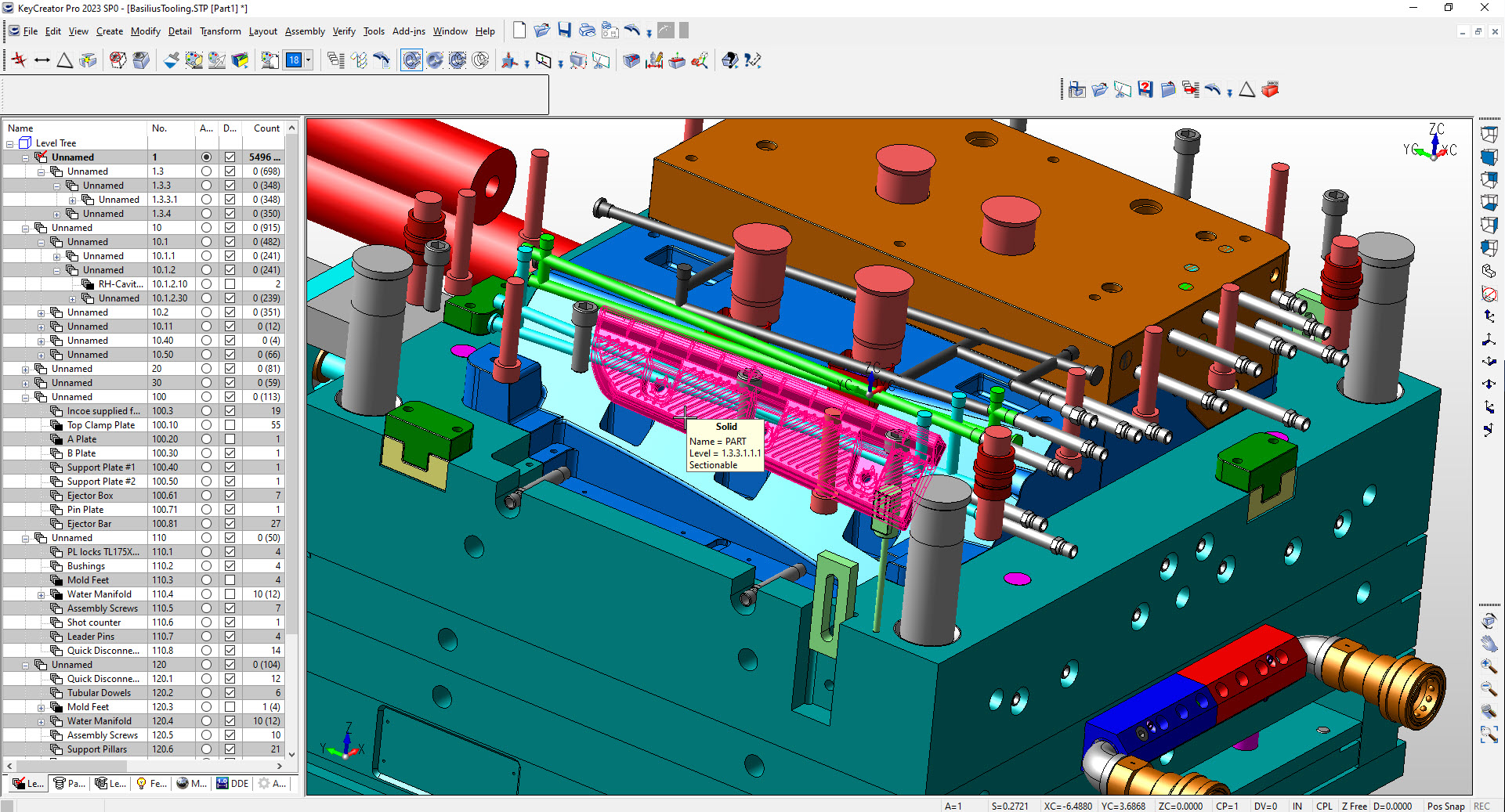Open the Assembly menu
Viewport: 1505px width, 812px height.
tap(305, 31)
